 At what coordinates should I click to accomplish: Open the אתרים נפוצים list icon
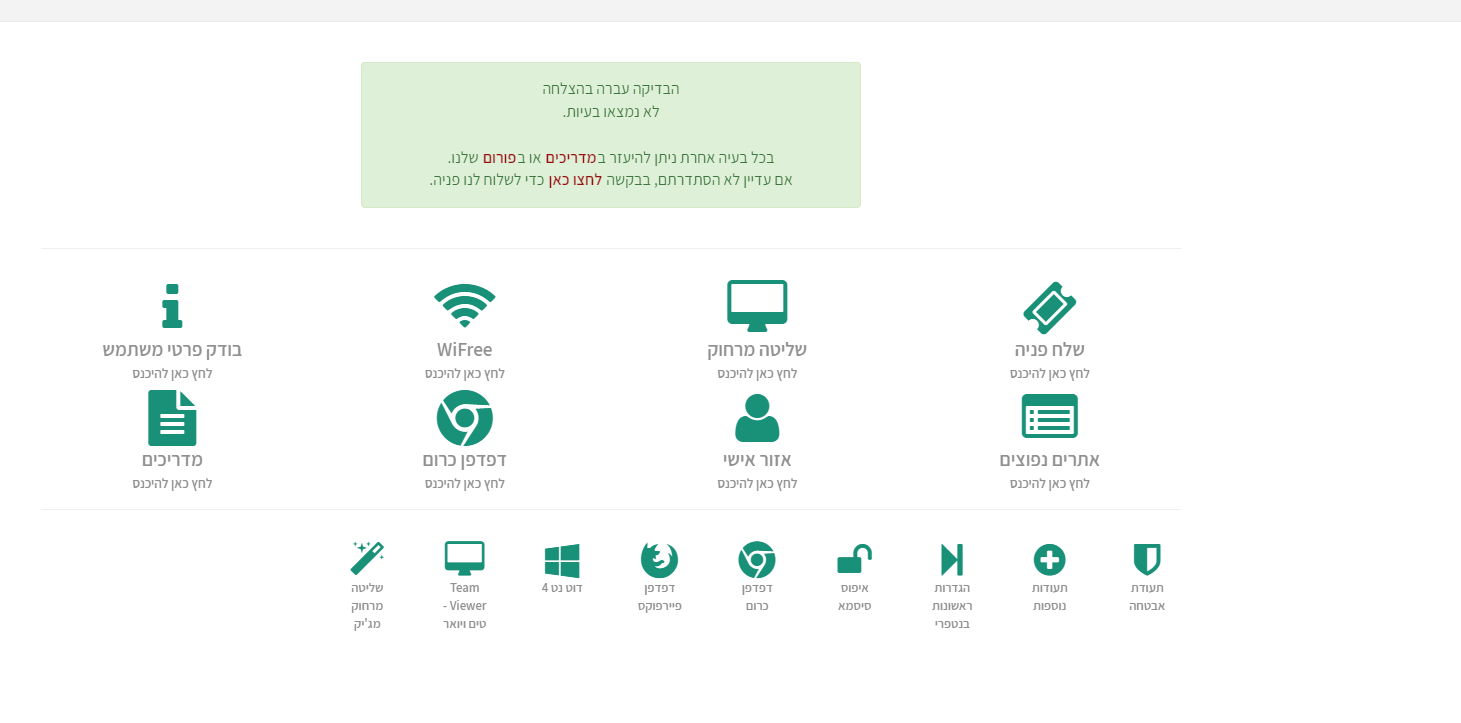coord(1049,416)
